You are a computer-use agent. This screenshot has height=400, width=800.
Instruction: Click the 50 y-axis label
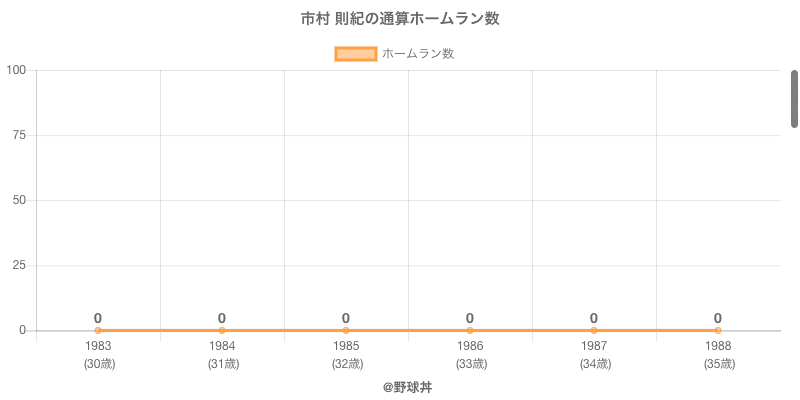click(19, 200)
